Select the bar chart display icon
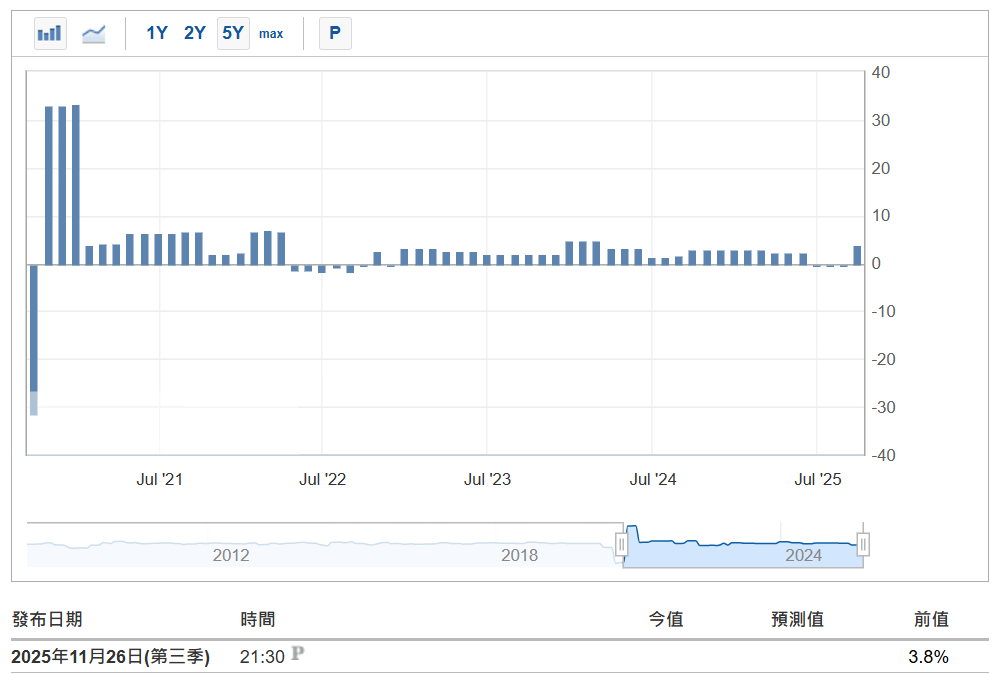999x674 pixels. [50, 33]
